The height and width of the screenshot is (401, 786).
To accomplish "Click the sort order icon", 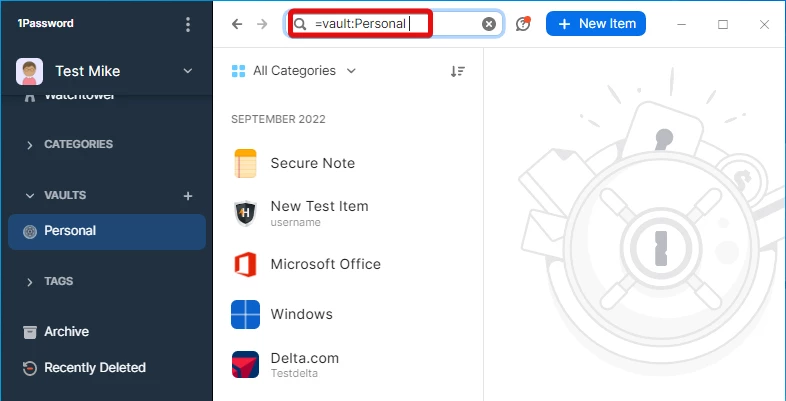I will 458,71.
